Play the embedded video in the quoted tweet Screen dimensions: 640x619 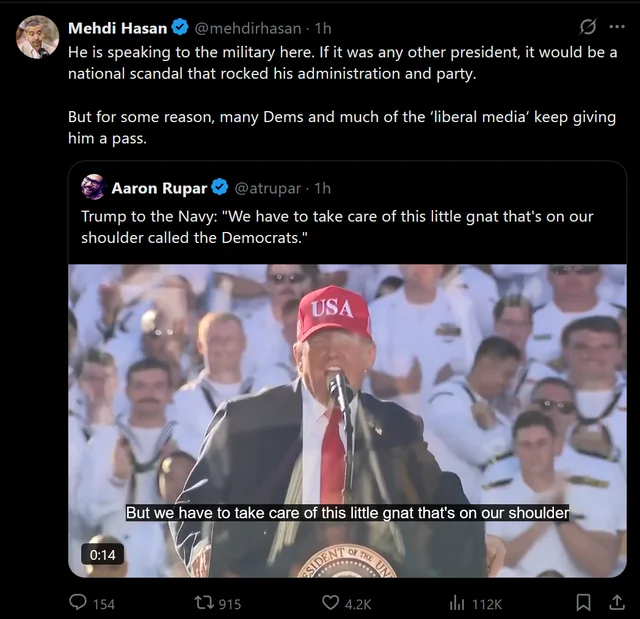pos(347,420)
